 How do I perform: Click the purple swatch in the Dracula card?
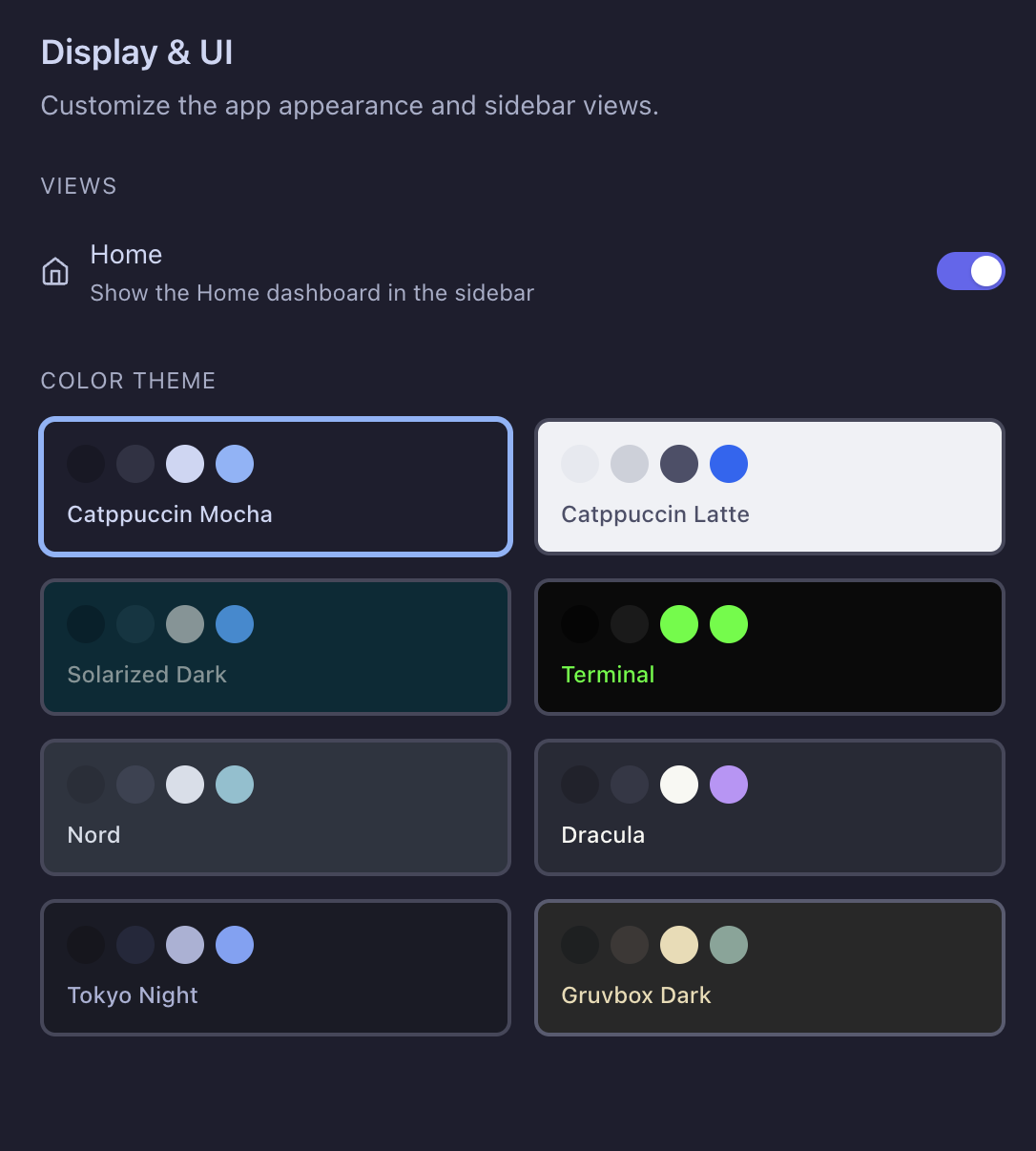pos(729,785)
